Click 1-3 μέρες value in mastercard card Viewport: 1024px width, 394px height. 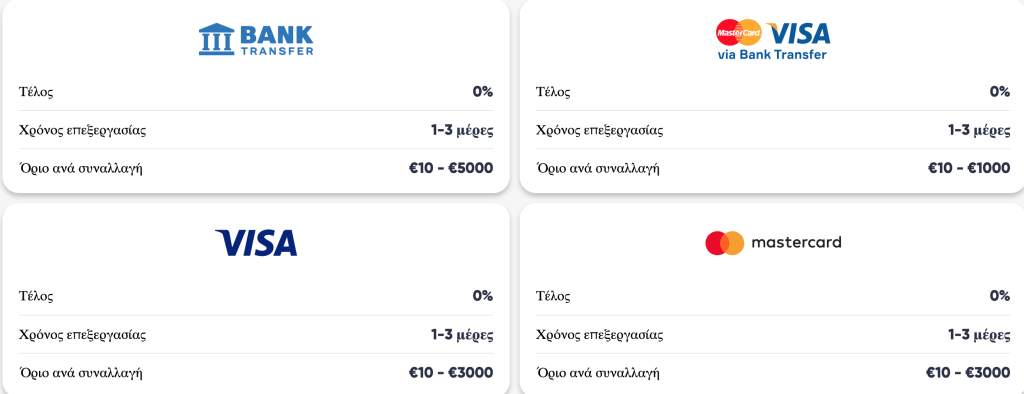pyautogui.click(x=980, y=335)
